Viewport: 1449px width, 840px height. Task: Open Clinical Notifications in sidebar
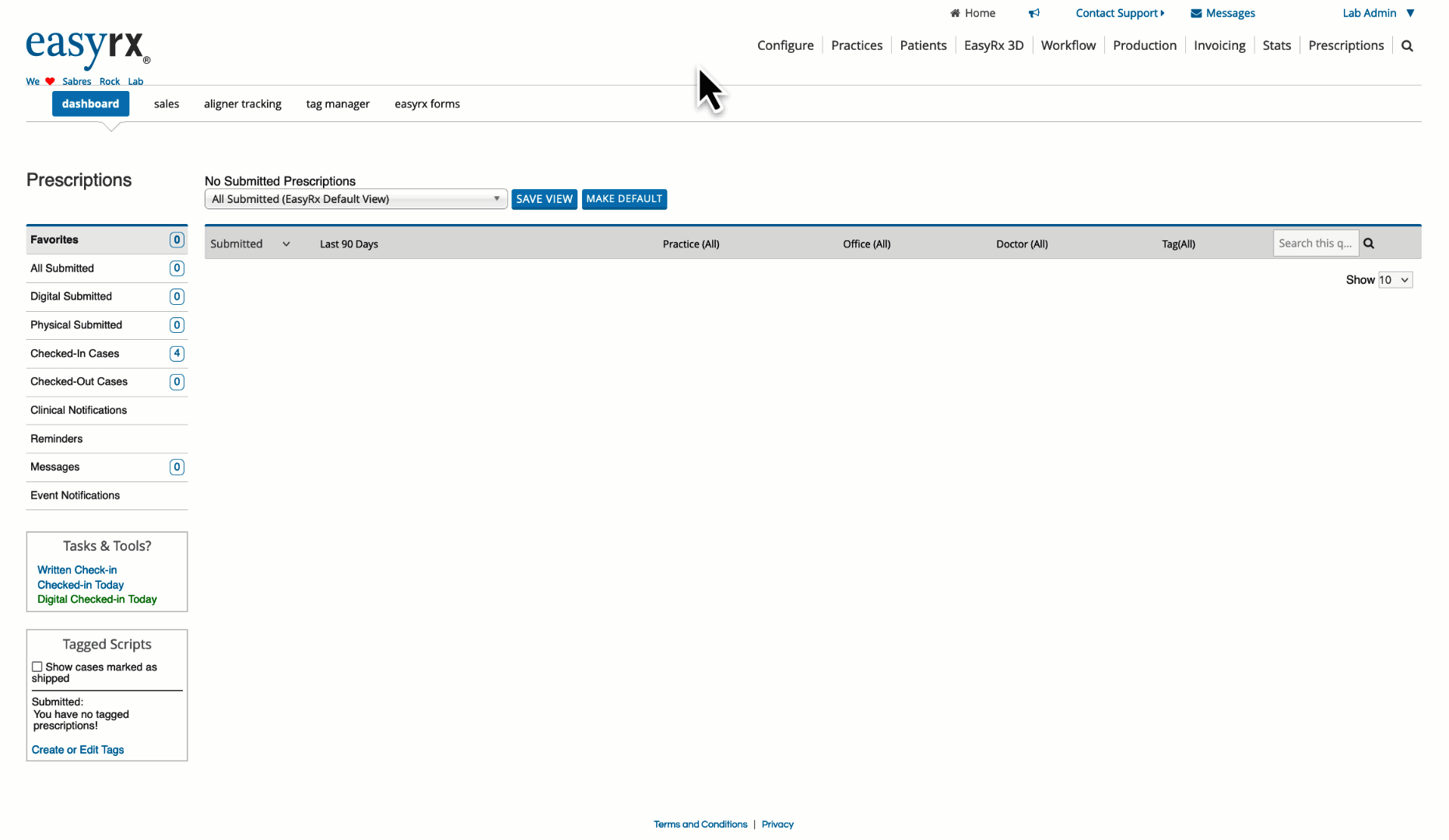coord(107,410)
